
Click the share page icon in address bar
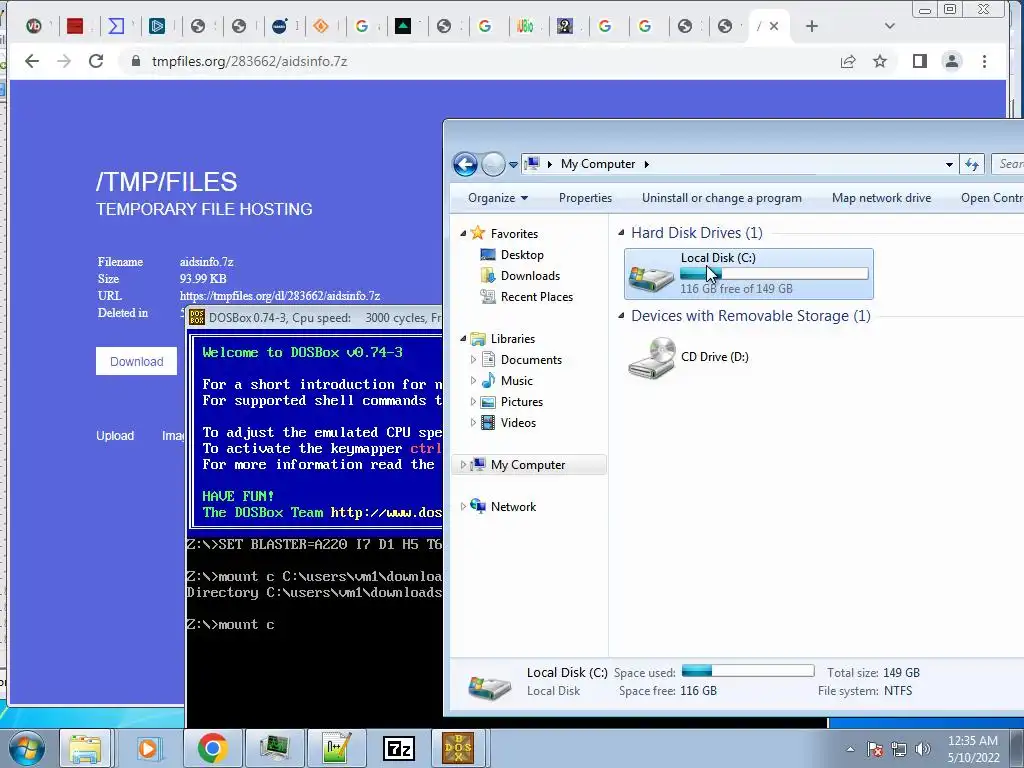tap(848, 61)
